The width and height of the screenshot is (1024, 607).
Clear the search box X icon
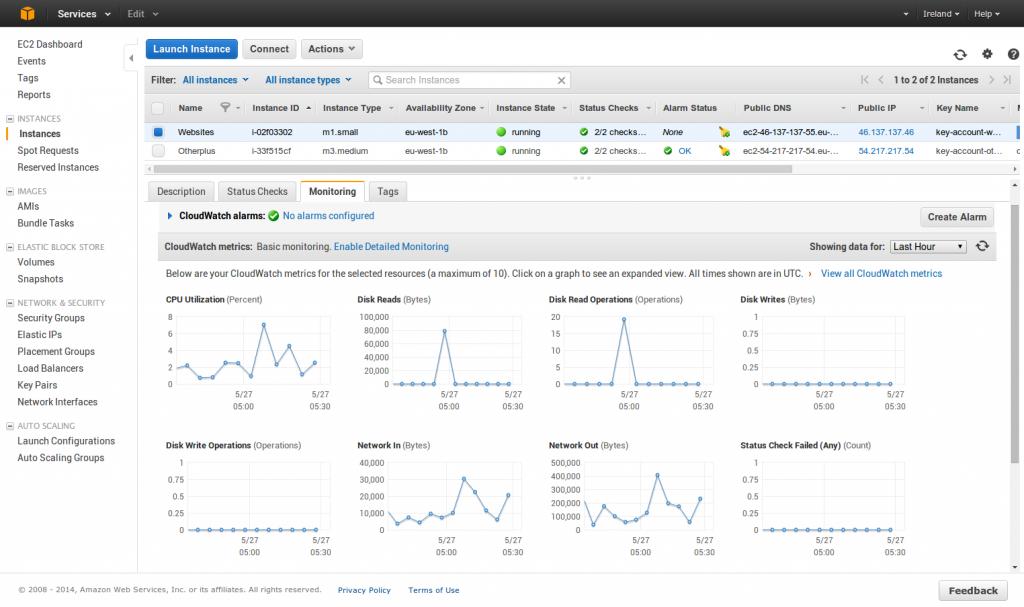tap(561, 80)
